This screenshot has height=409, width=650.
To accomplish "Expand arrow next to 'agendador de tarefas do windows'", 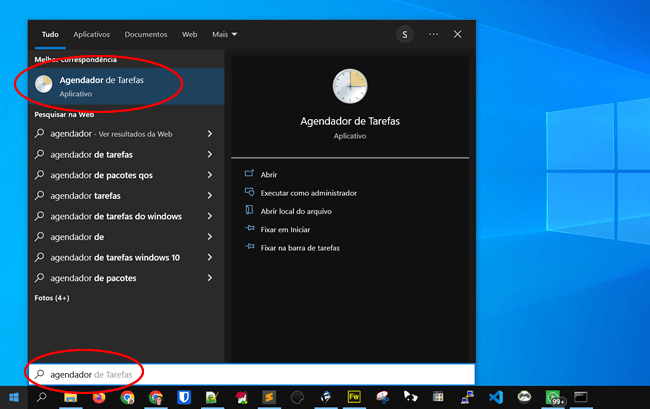I will (209, 216).
